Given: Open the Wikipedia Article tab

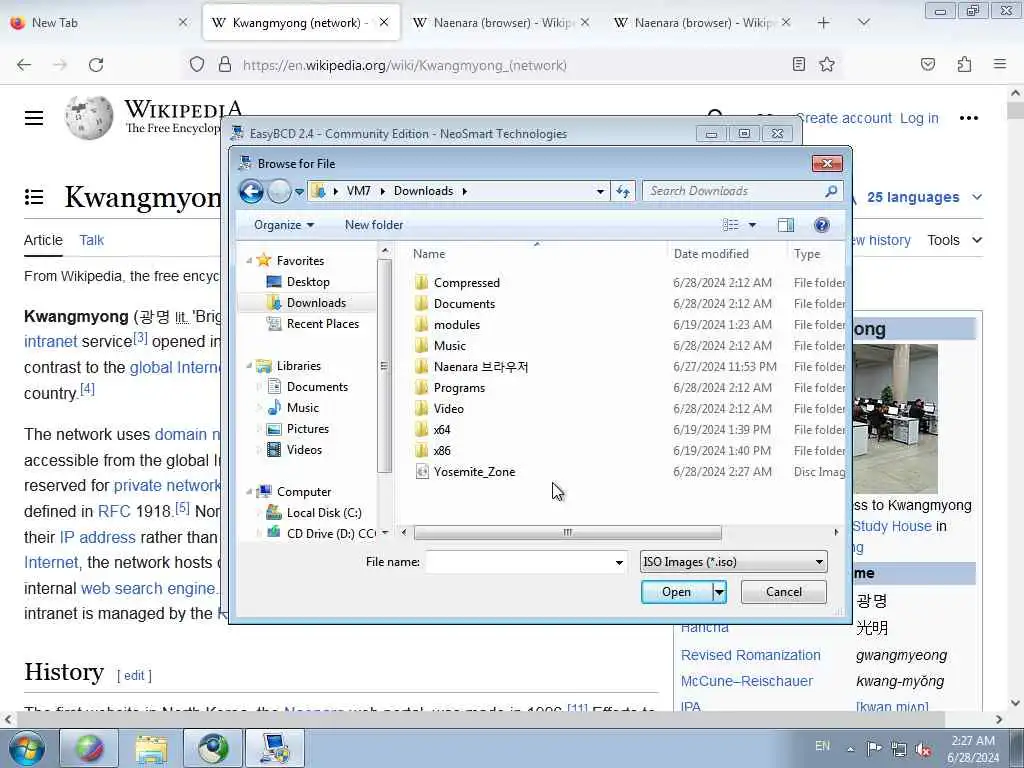Looking at the screenshot, I should [x=43, y=240].
